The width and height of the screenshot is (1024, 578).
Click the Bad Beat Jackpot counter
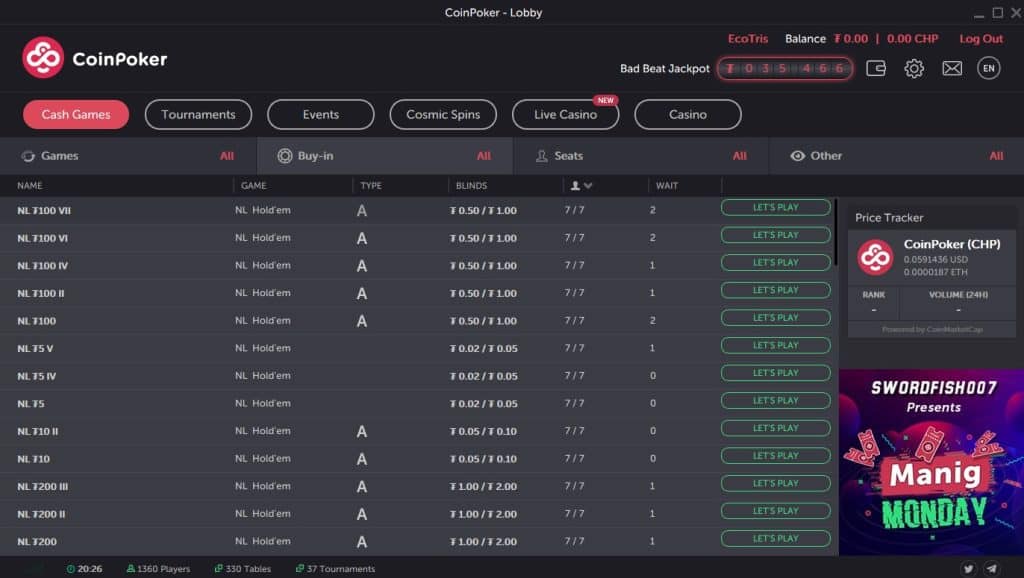(x=784, y=68)
